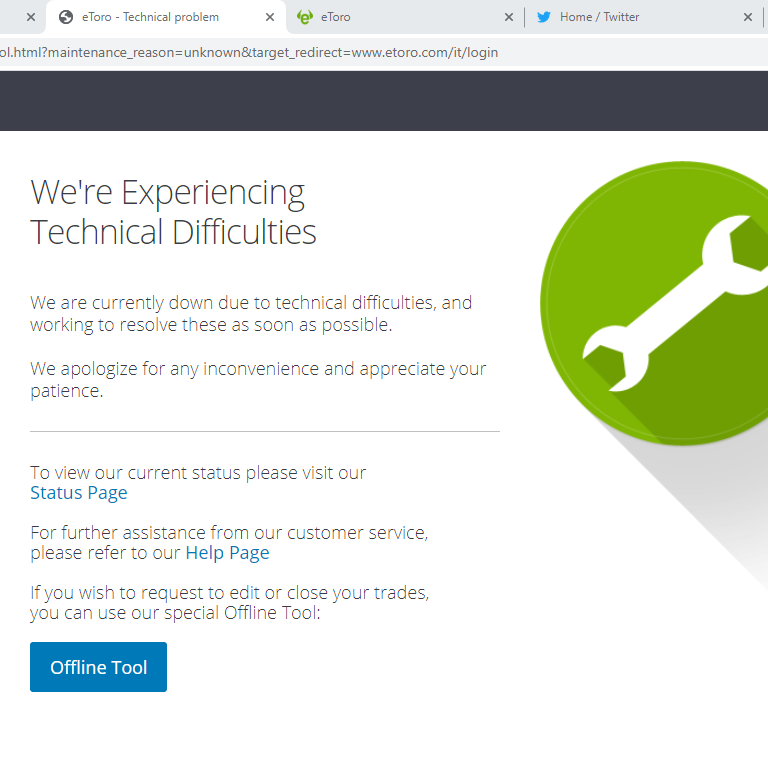
Task: Open the Help Page link
Action: pos(228,553)
